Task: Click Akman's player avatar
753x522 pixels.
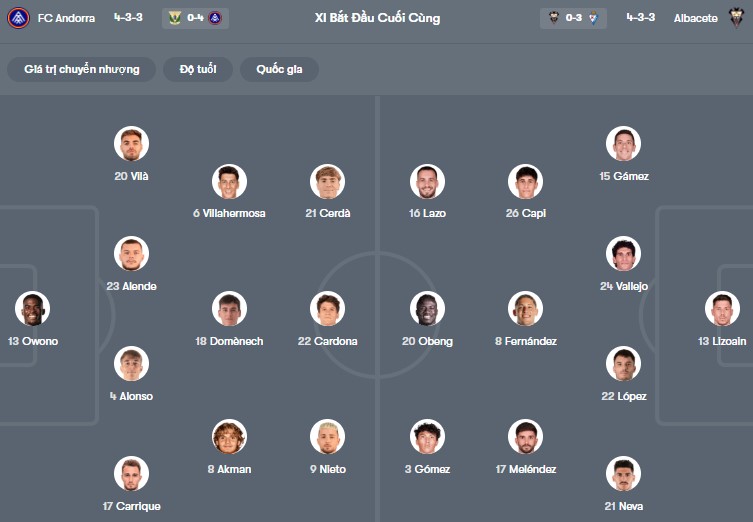Action: click(x=229, y=437)
